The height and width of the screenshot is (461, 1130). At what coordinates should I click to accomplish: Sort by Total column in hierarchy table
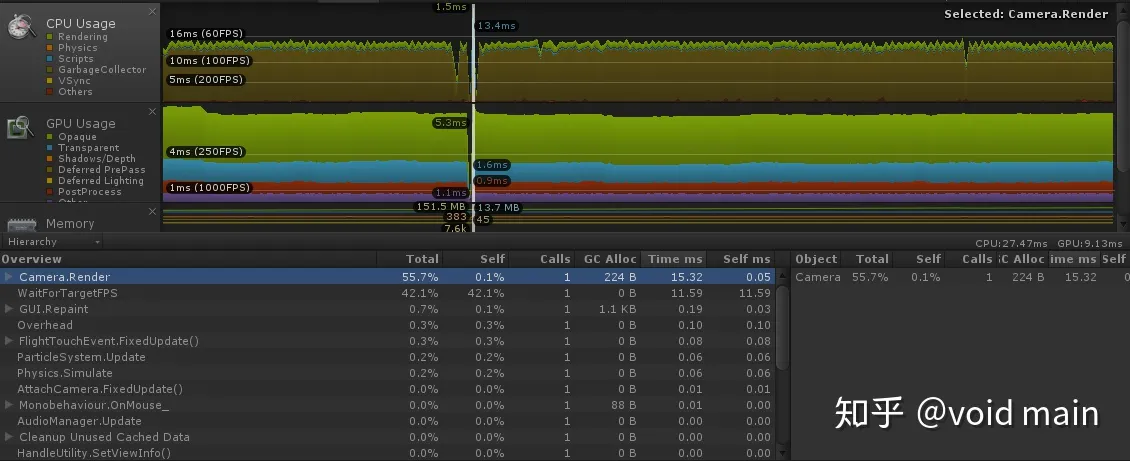pos(409,259)
